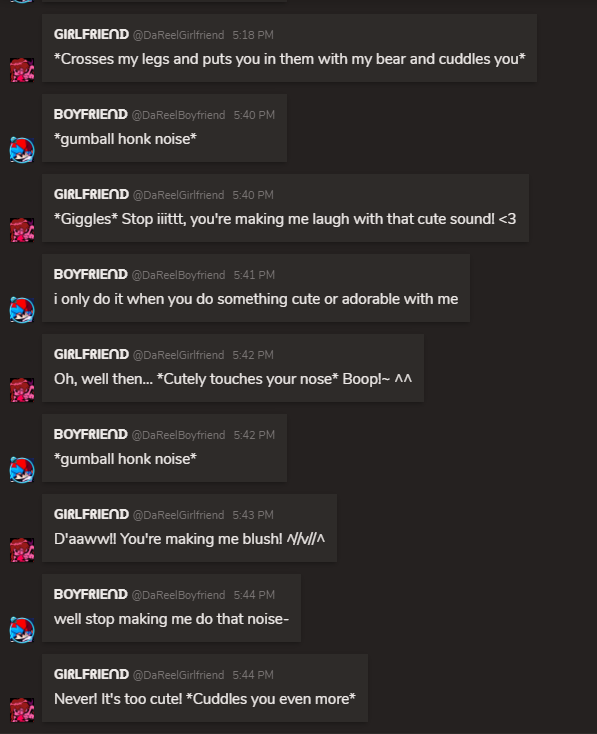Viewport: 597px width, 734px height.
Task: Click Boyfriend's avatar beside the 5:42 PM message
Action: 22,470
